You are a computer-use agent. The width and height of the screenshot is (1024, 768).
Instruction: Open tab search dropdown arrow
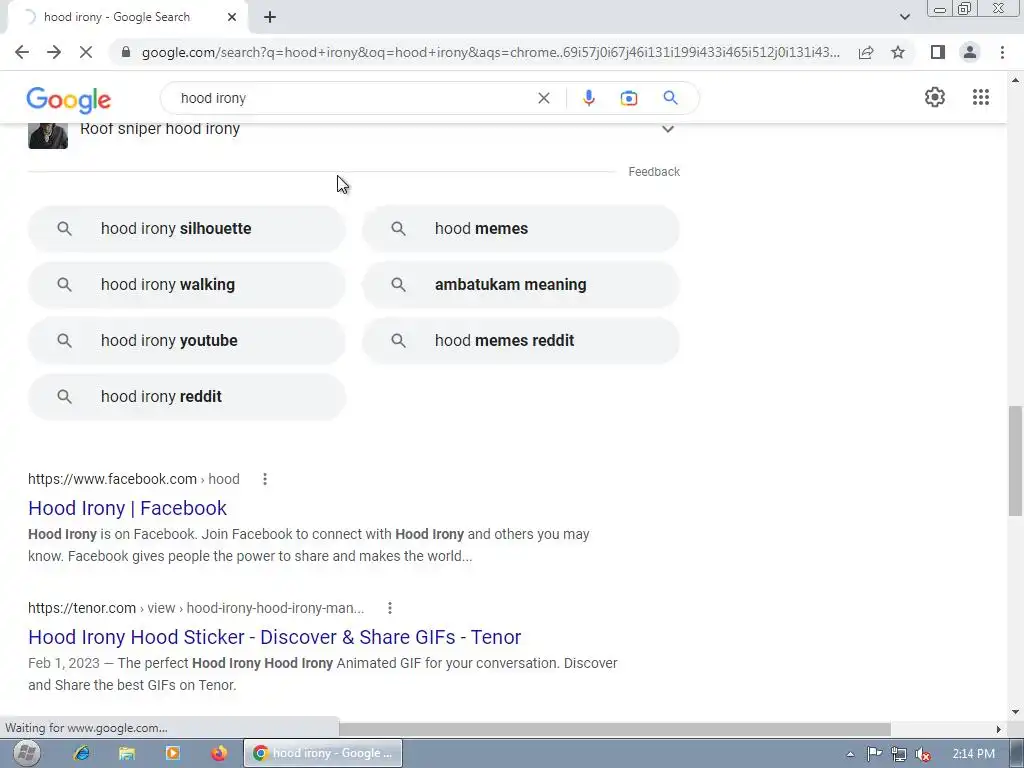point(904,17)
